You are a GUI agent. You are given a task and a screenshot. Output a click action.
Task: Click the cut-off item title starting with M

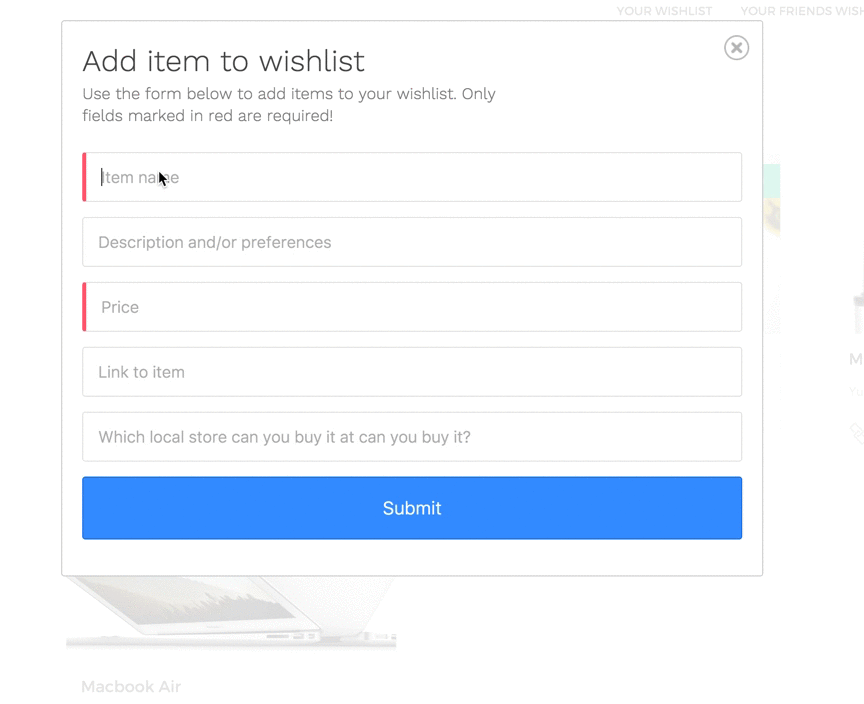pos(856,359)
